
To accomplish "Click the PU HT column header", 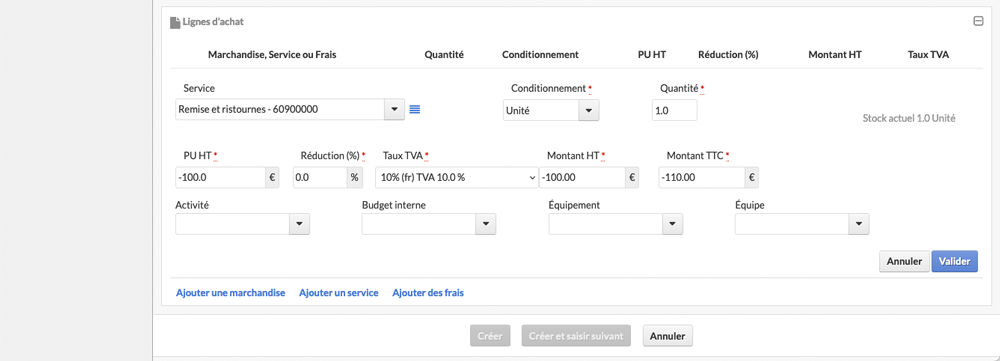I will 652,55.
